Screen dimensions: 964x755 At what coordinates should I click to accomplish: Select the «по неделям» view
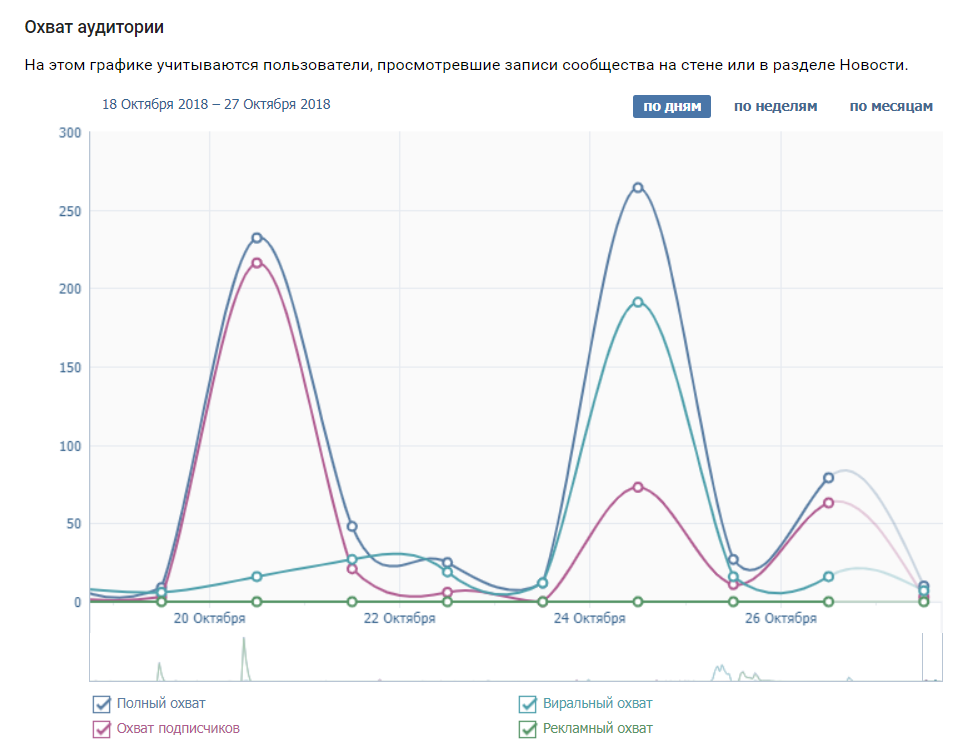pos(775,107)
